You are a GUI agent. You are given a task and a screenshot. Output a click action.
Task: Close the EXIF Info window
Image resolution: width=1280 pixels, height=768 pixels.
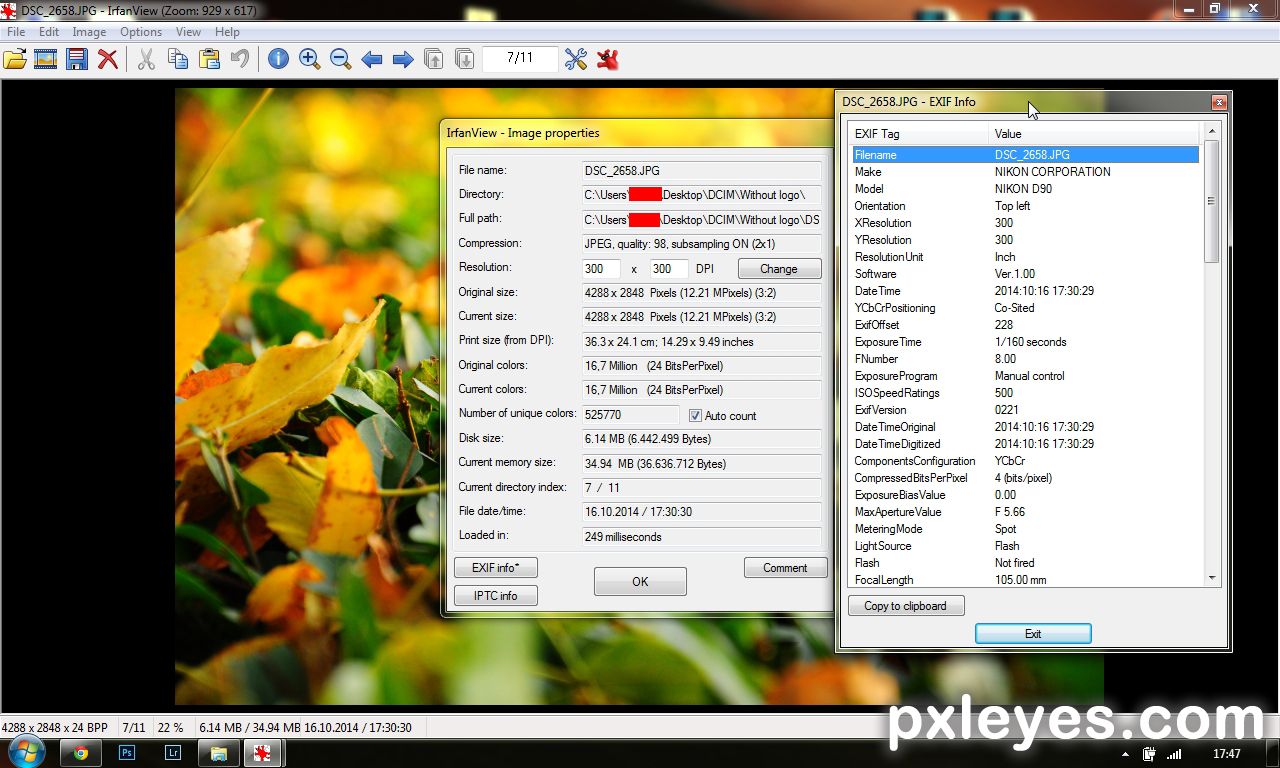pyautogui.click(x=1219, y=102)
